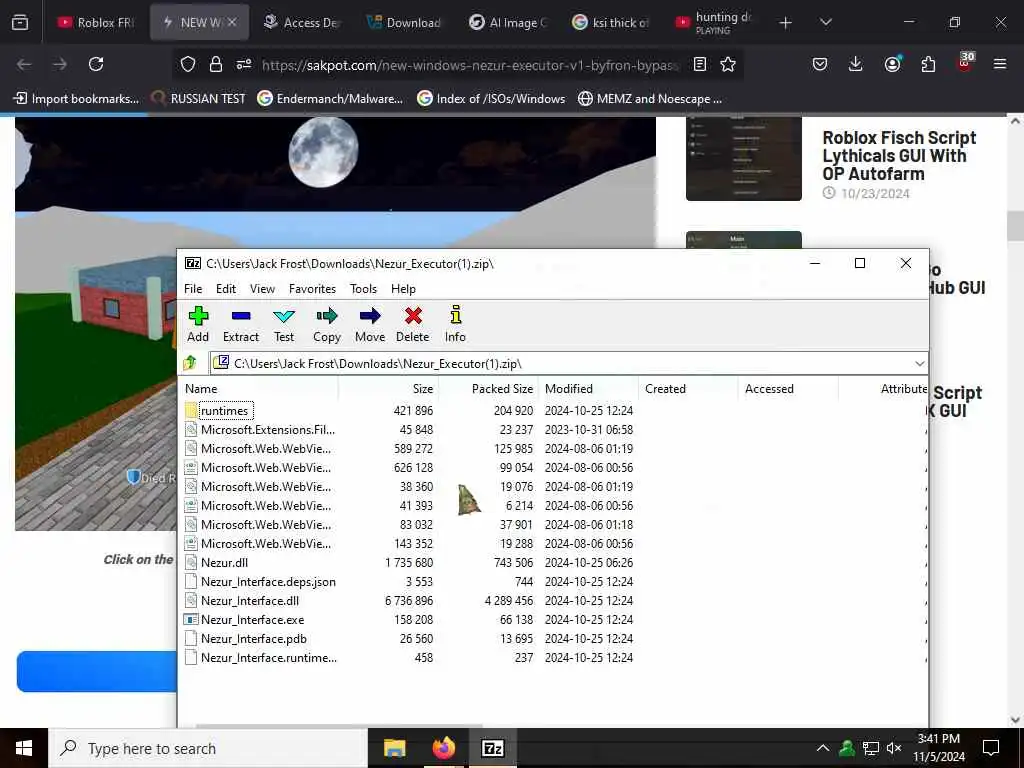Toggle reader view icon in address bar
This screenshot has width=1024, height=768.
699,64
